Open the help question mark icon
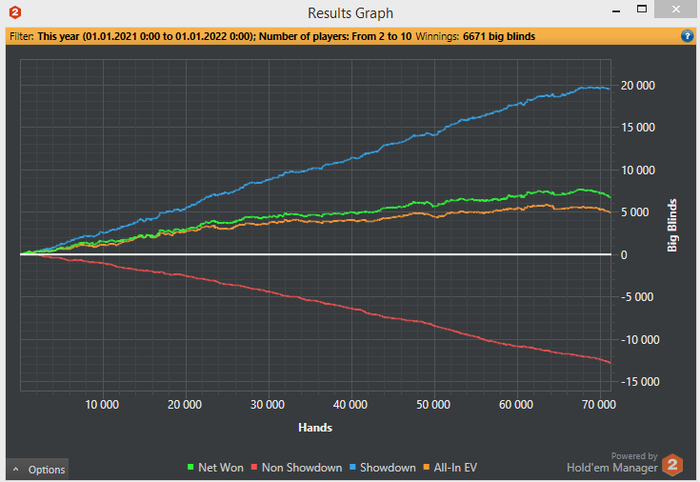The width and height of the screenshot is (700, 482). pyautogui.click(x=688, y=36)
